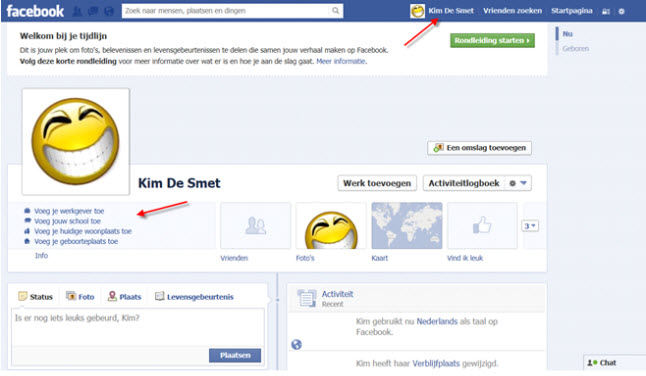The image size is (646, 376).
Task: Click the search magnifier icon
Action: [x=336, y=11]
